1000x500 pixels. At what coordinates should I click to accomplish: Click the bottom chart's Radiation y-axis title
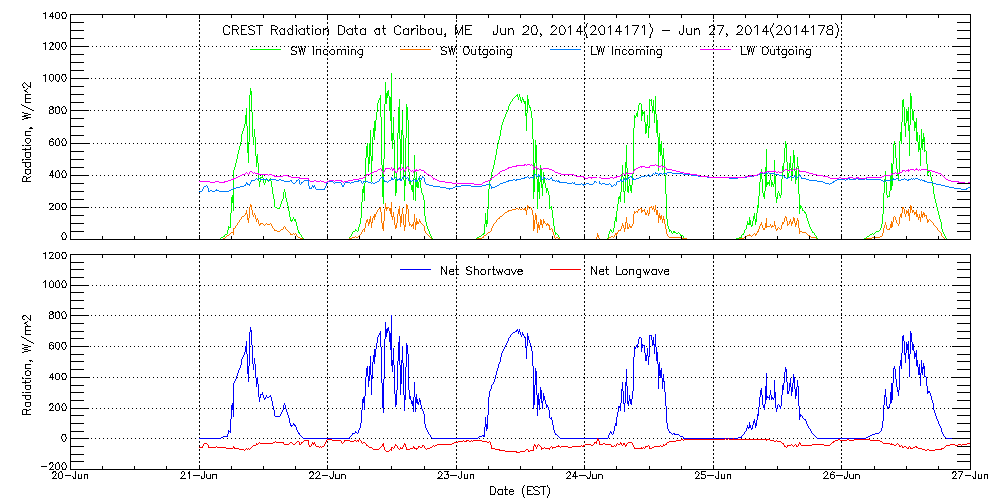point(28,360)
